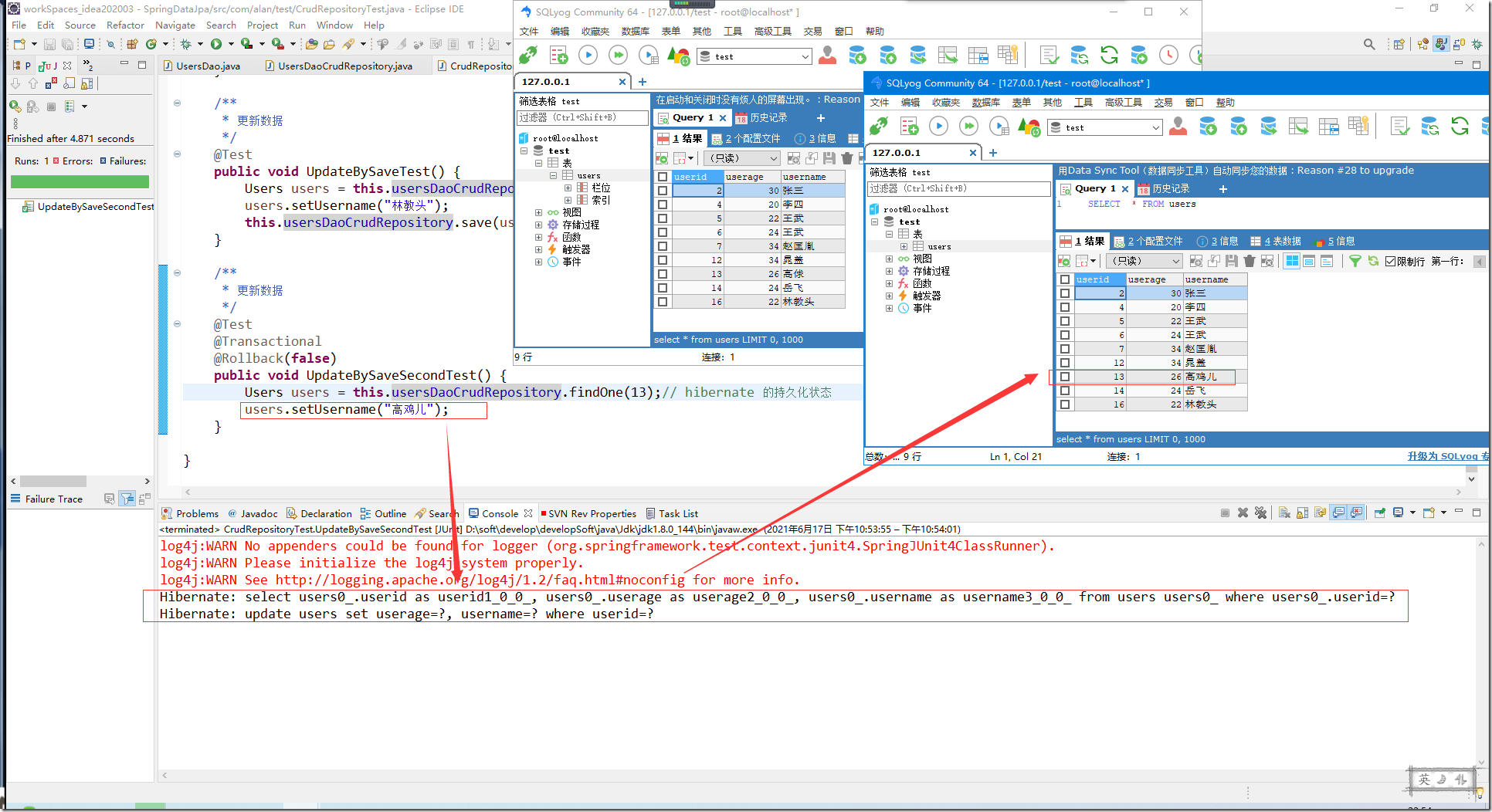This screenshot has width=1492, height=812.
Task: Click Eclipse Run Last Tool external tools icon
Action: 277,44
